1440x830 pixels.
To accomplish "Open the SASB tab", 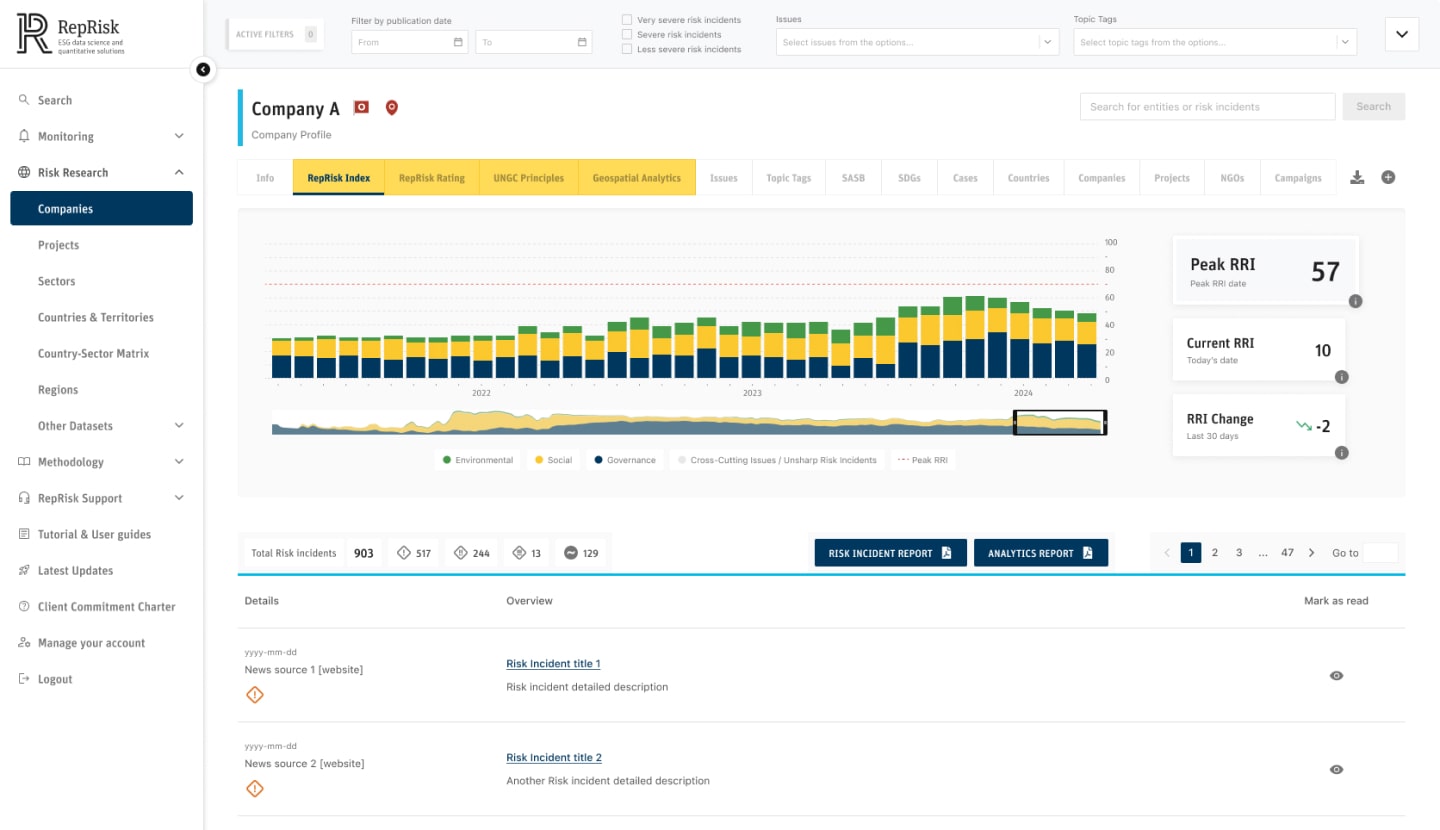I will 853,178.
